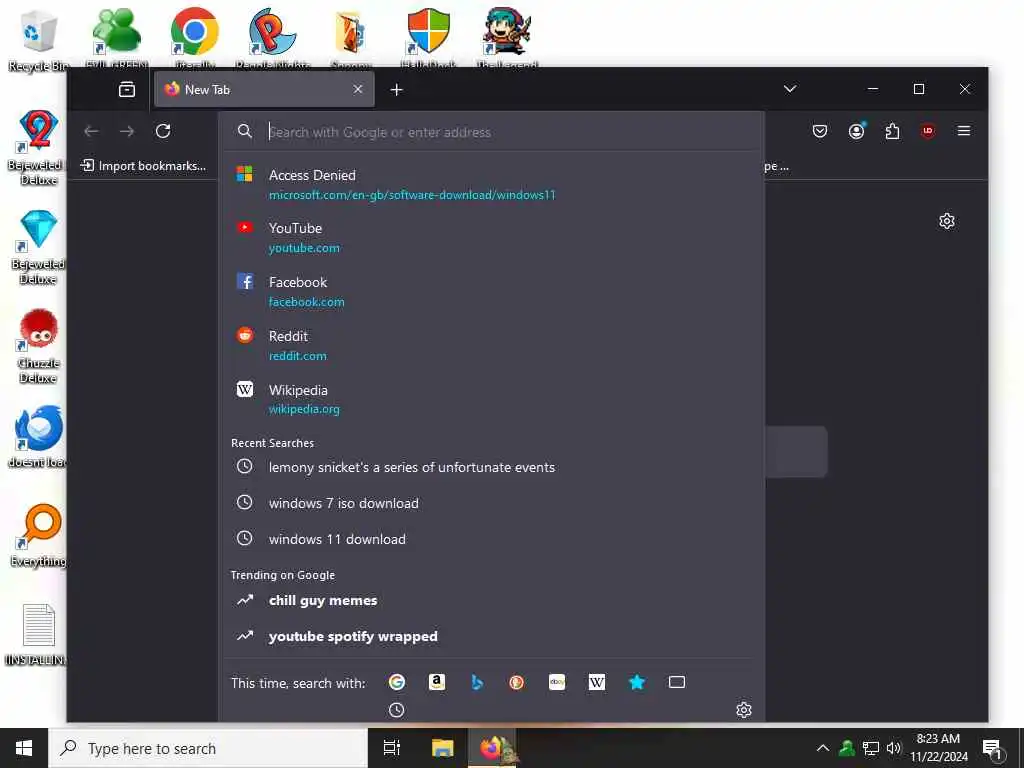
Task: Open the blue diamond Bejeweled Deluxe shortcut
Action: [39, 247]
